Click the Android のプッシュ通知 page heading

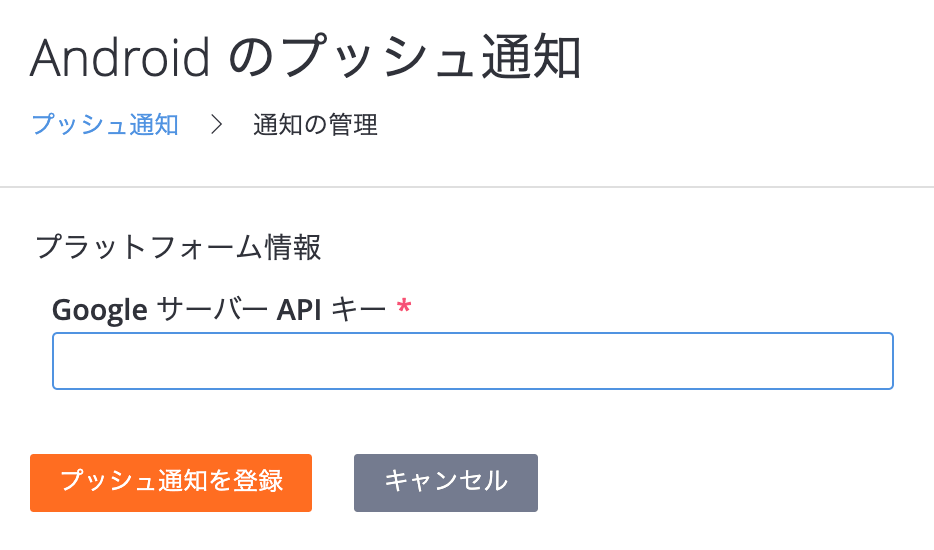point(306,60)
